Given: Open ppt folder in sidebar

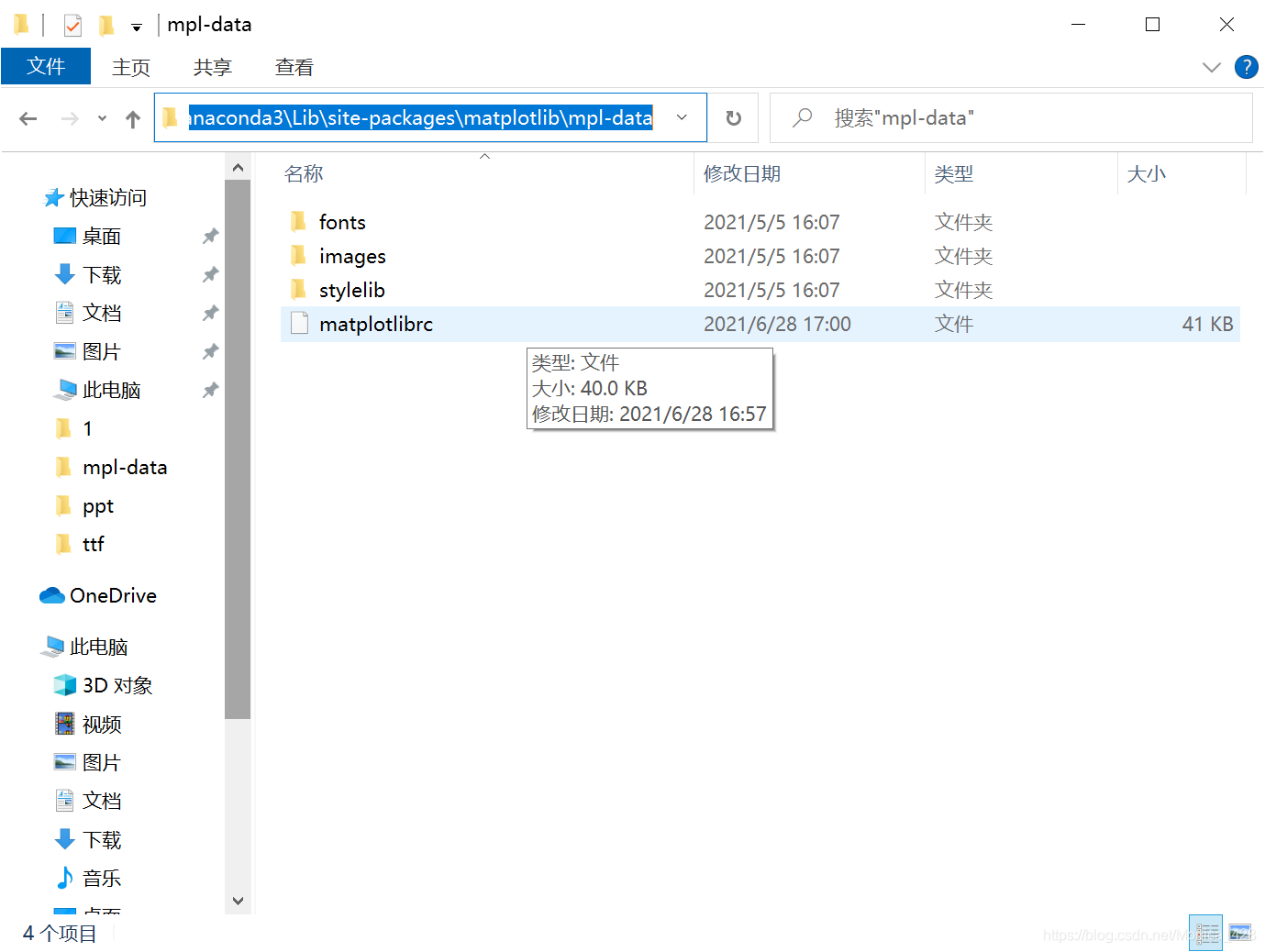Looking at the screenshot, I should pos(97,506).
